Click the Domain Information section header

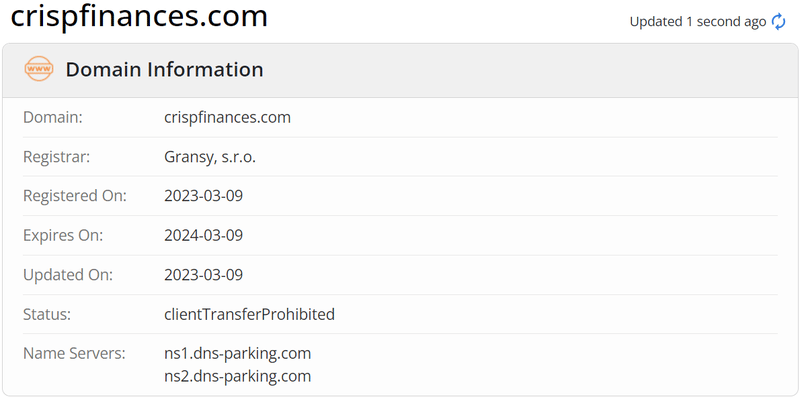coord(164,69)
